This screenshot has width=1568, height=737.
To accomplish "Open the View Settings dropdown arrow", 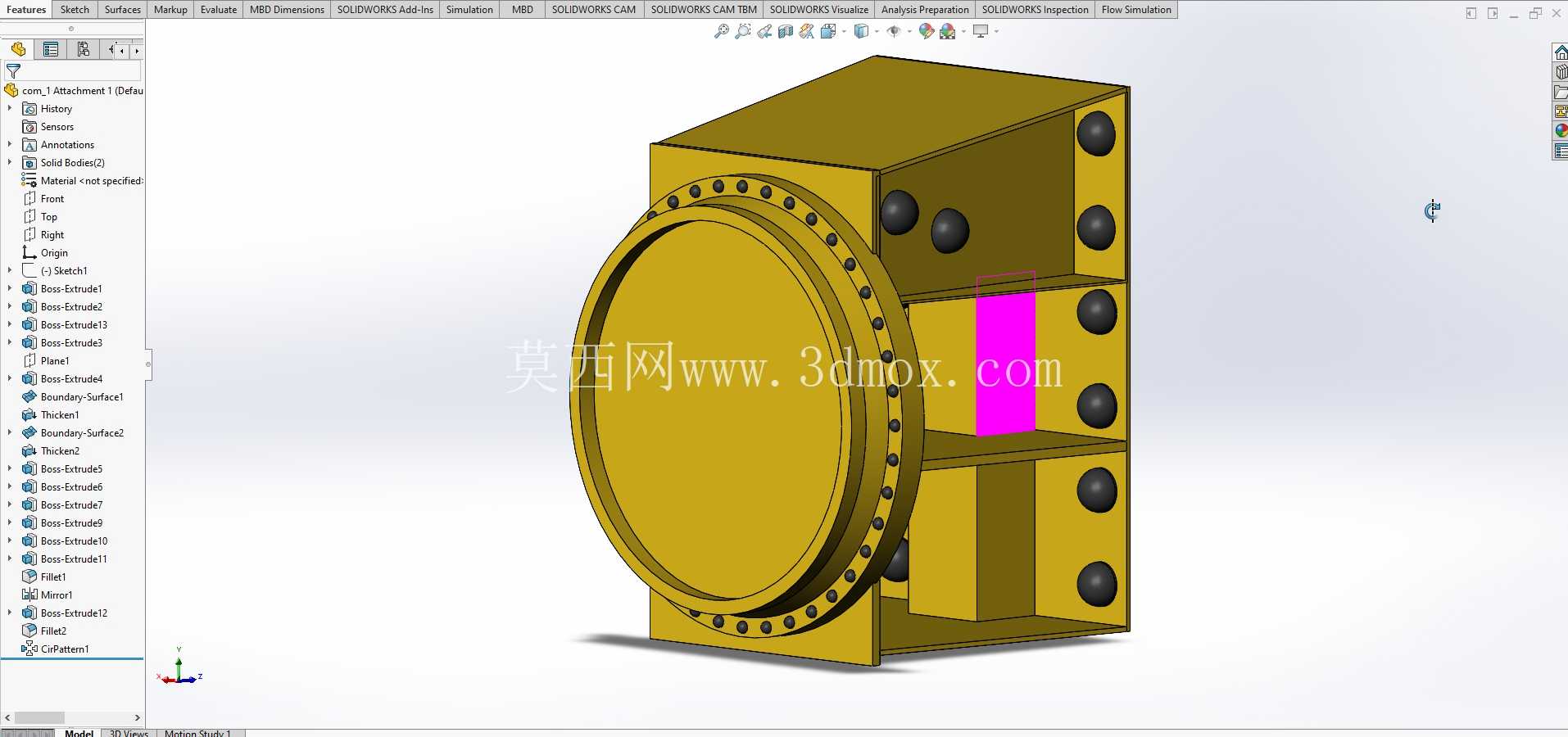I will point(996,31).
